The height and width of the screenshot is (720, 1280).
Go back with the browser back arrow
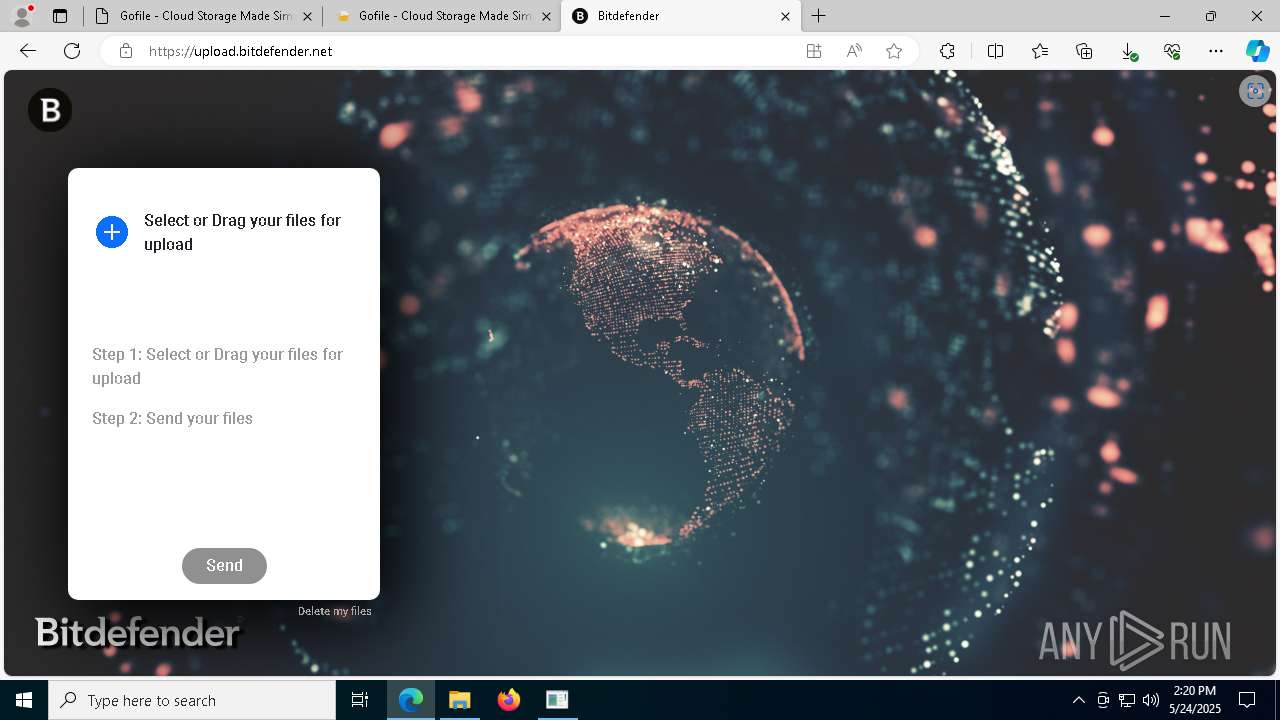pos(28,51)
